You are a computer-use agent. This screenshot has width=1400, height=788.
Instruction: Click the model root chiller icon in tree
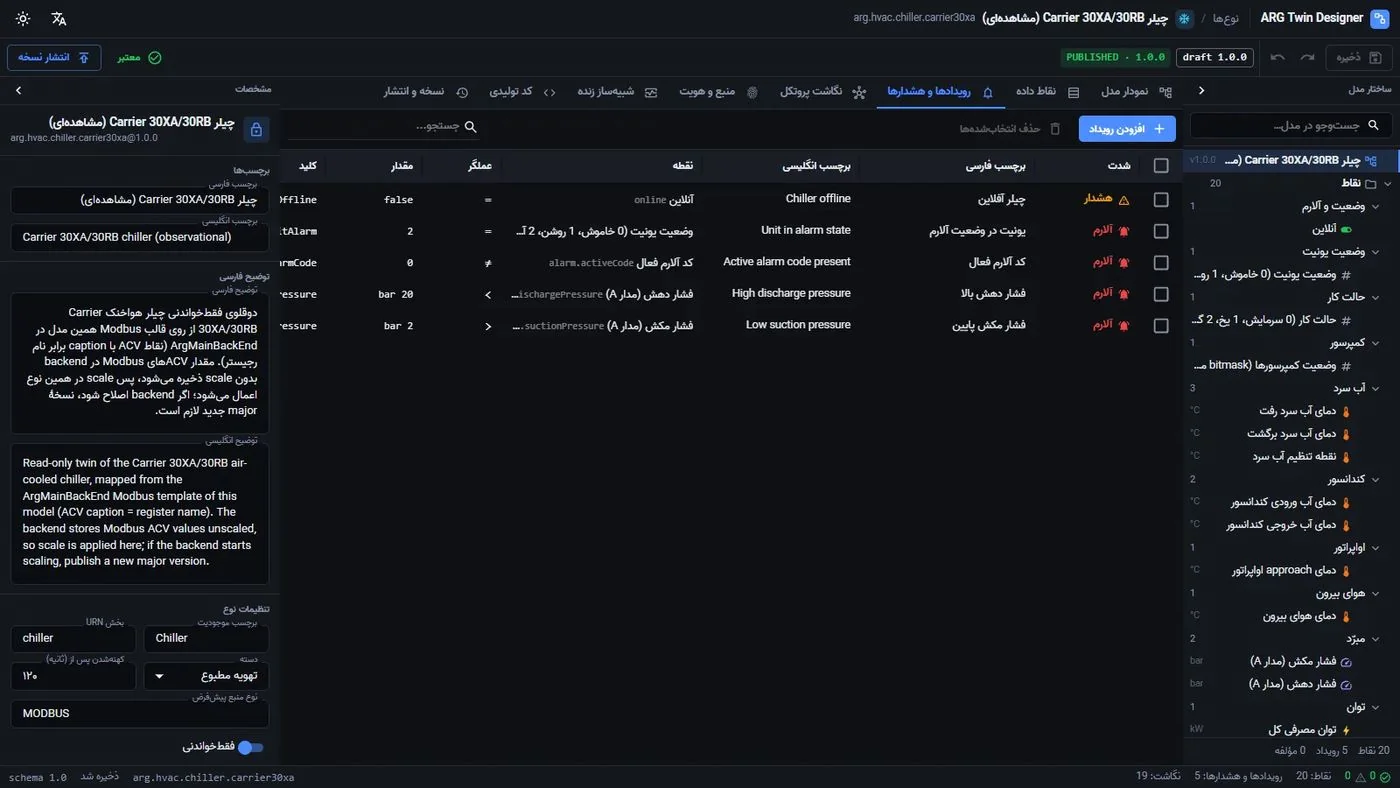(x=1371, y=160)
